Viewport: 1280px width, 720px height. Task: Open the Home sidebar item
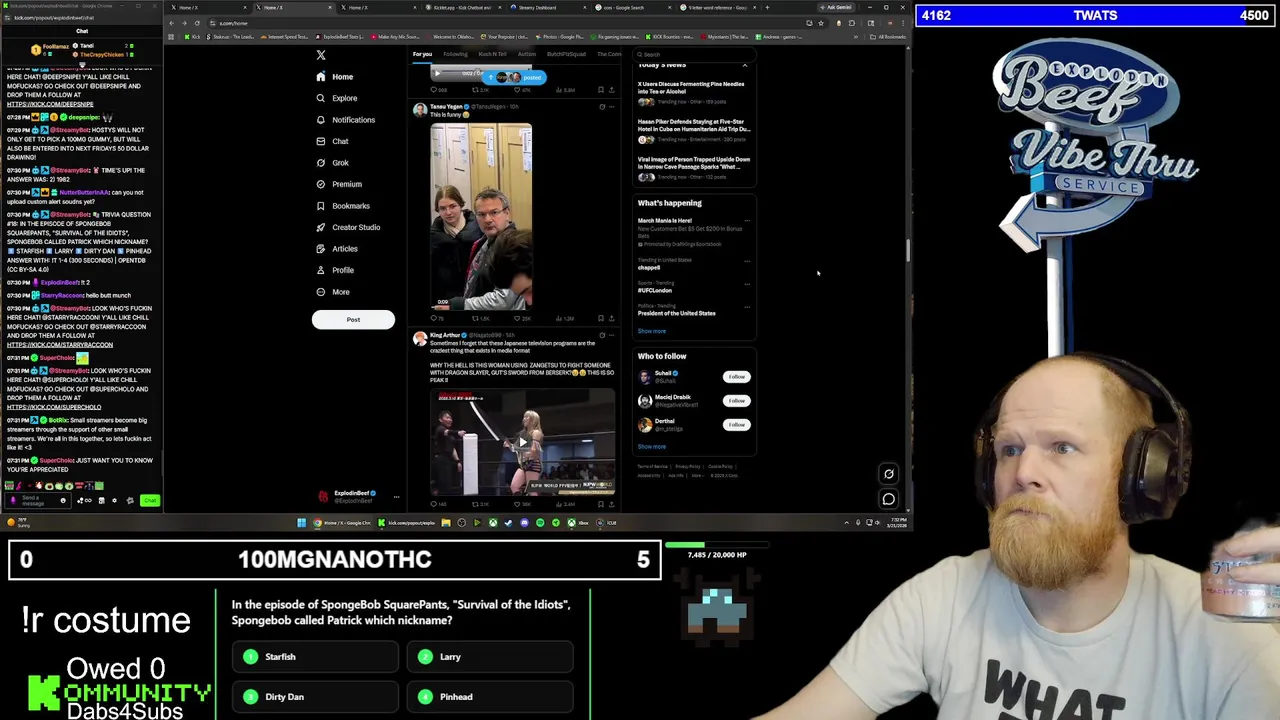tap(334, 77)
